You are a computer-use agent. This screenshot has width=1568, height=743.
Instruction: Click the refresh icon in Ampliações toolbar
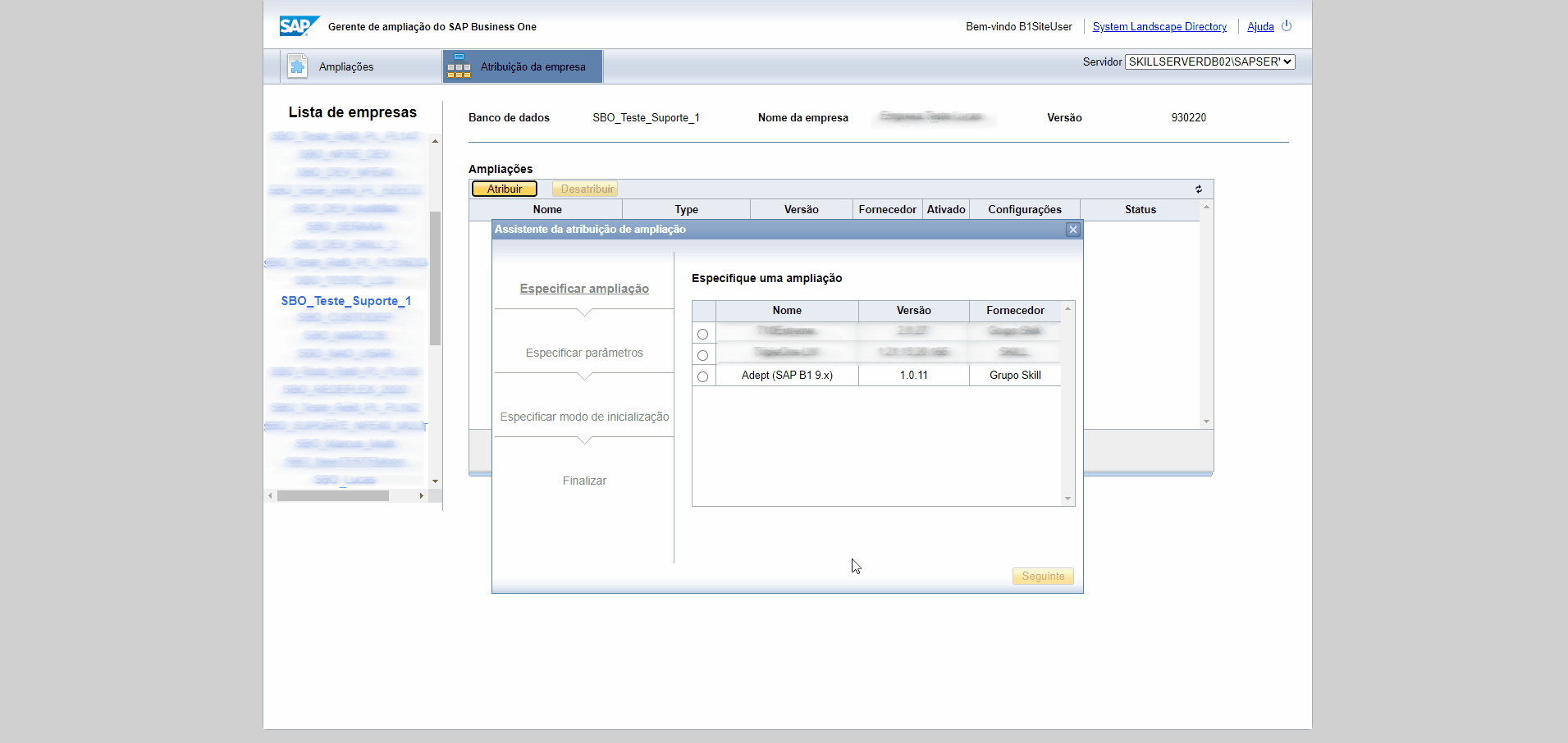[x=1199, y=189]
